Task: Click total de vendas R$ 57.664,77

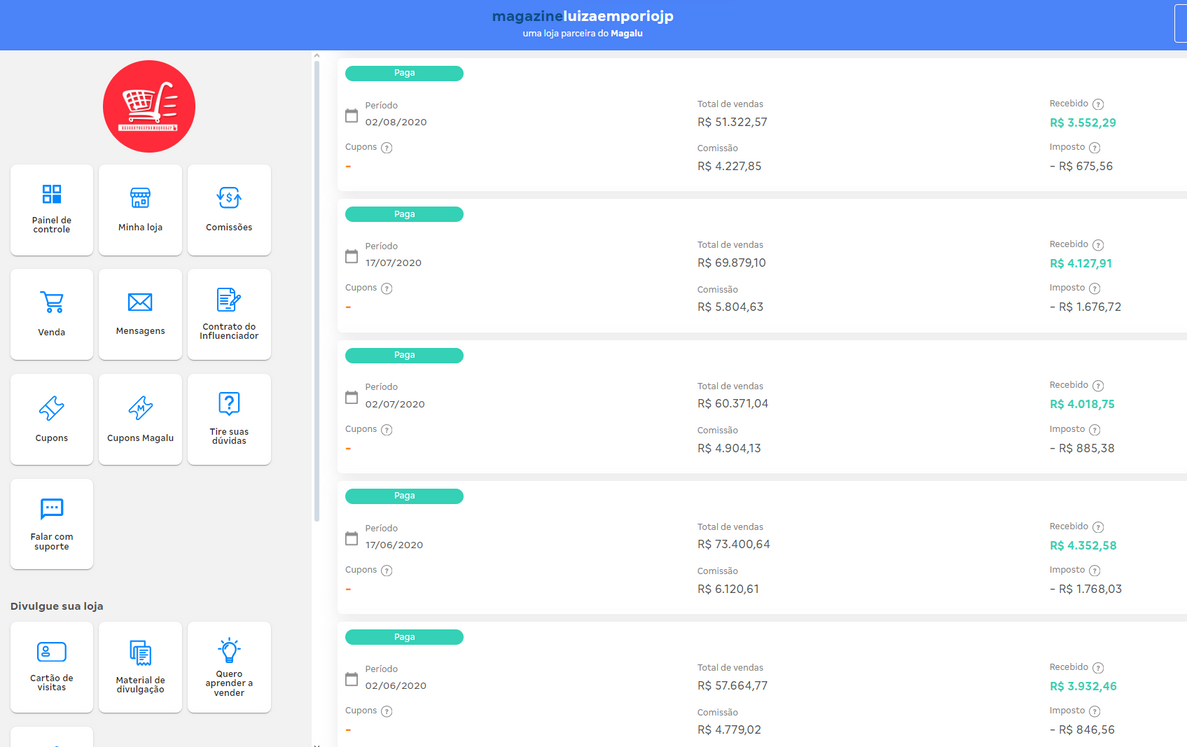Action: [732, 686]
